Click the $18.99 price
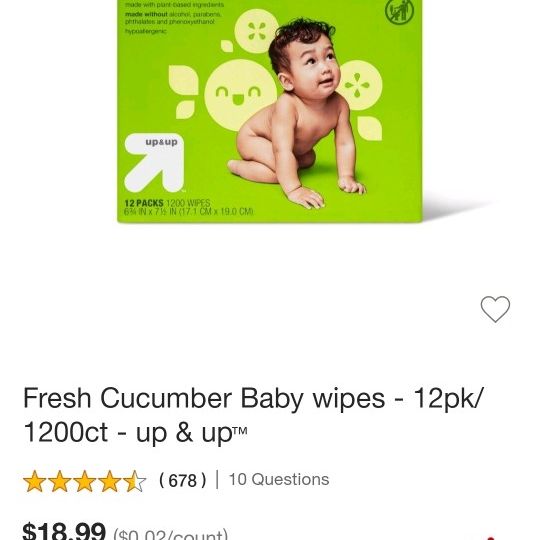Screen dimensions: 540x540 click(x=64, y=531)
